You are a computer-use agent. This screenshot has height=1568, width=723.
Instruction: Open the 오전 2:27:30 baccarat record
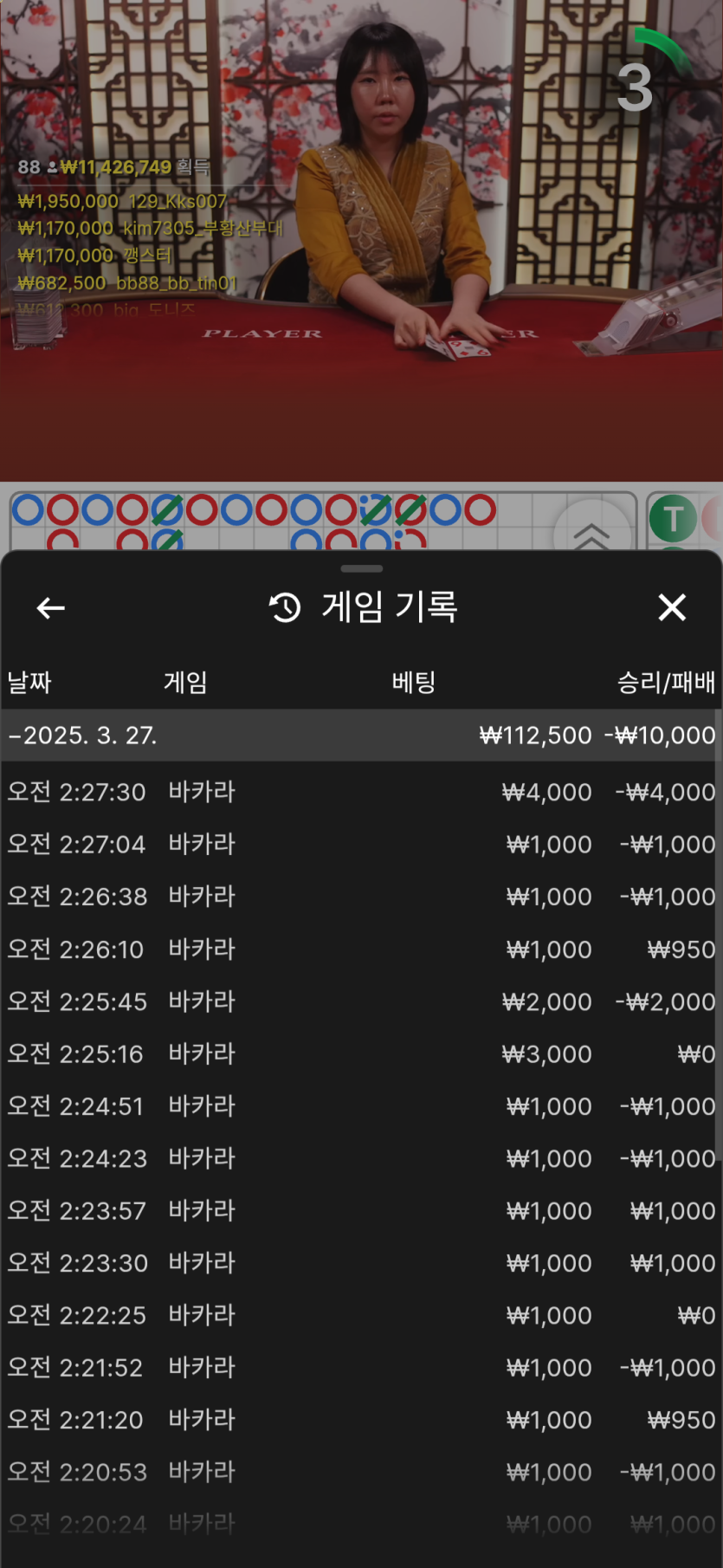tap(361, 792)
